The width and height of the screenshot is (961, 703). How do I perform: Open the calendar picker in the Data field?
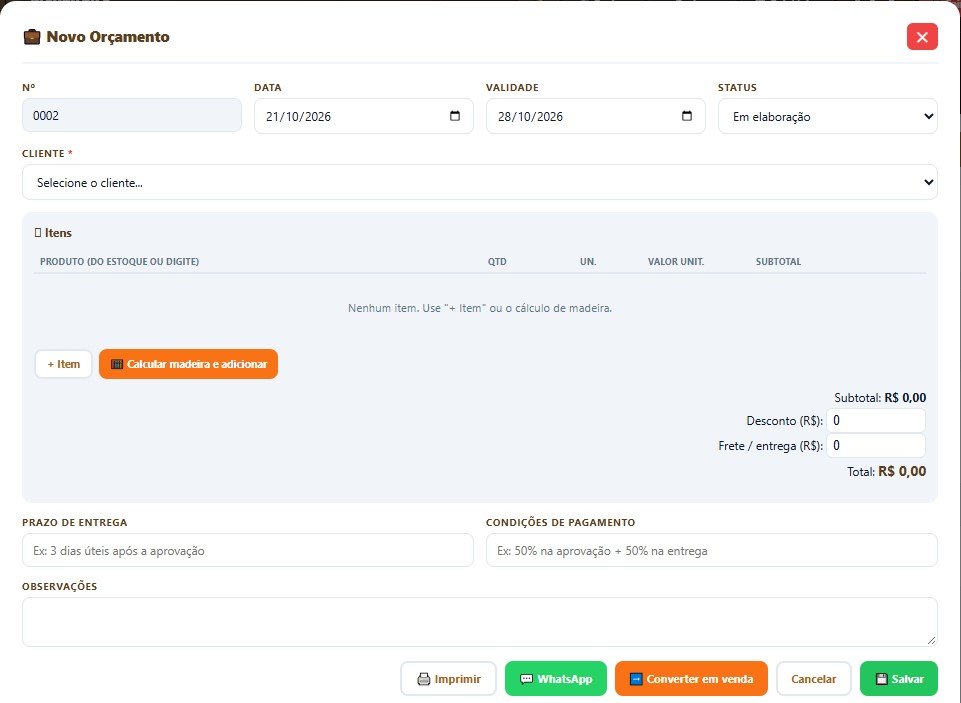coord(455,116)
